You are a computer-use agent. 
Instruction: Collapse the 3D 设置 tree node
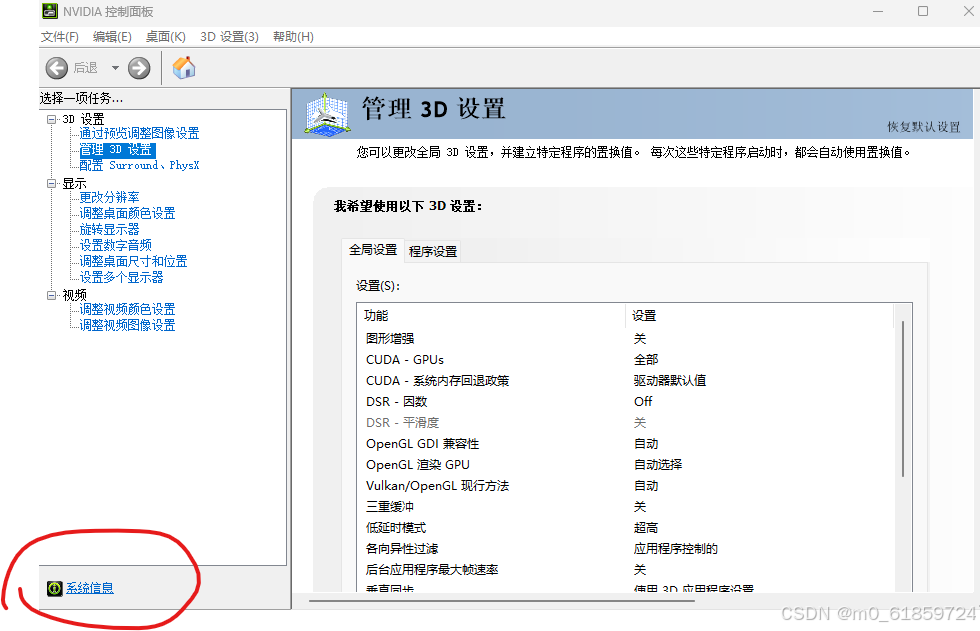[51, 119]
